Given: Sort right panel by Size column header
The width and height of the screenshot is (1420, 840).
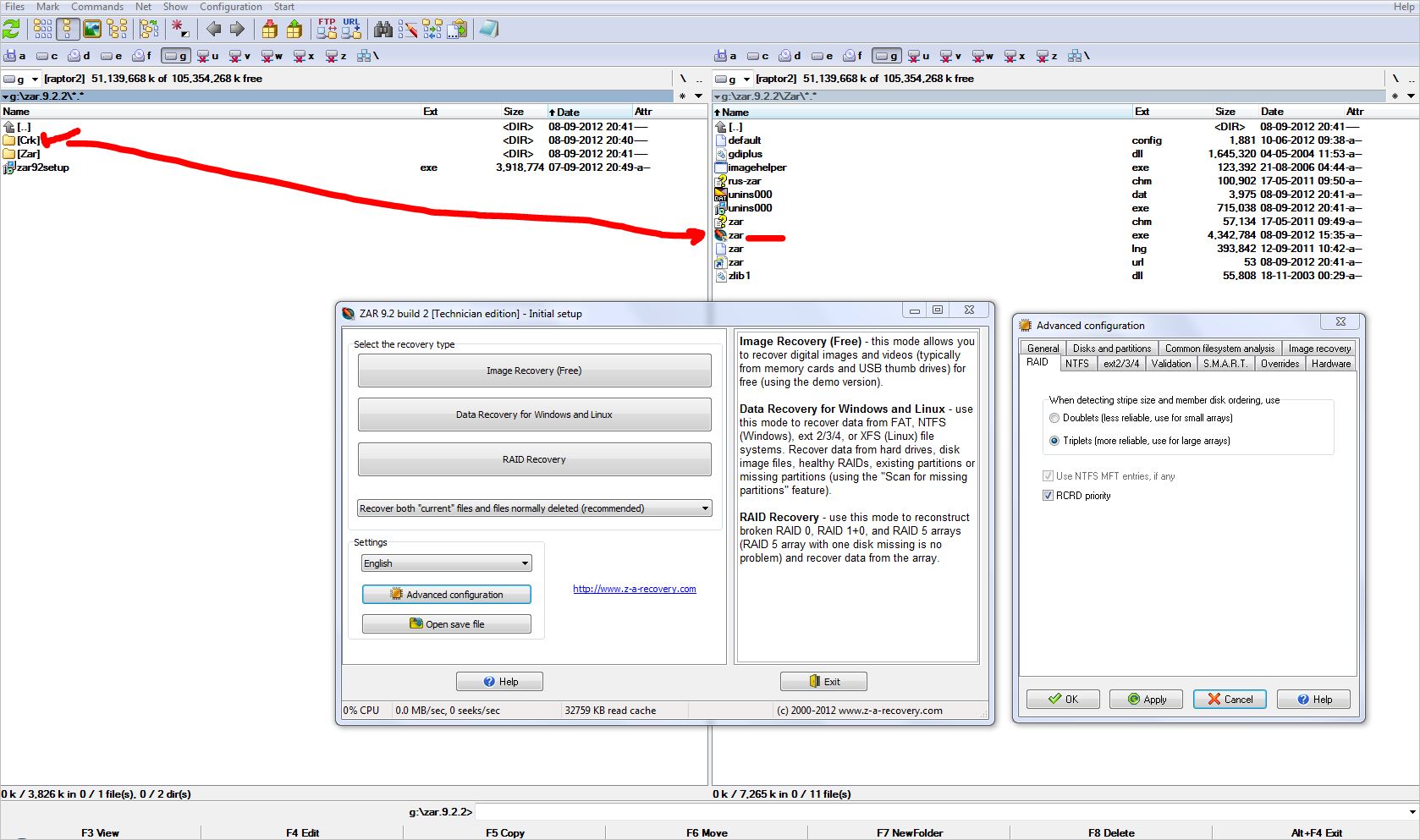Looking at the screenshot, I should [x=1225, y=112].
